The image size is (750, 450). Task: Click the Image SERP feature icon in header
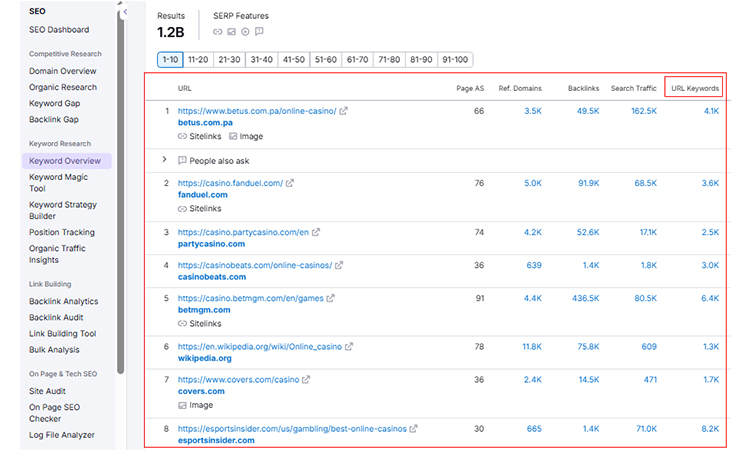click(232, 32)
